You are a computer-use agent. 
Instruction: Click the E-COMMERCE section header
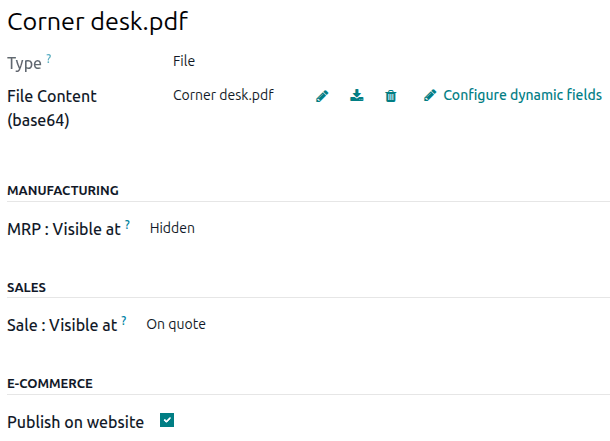coord(50,383)
